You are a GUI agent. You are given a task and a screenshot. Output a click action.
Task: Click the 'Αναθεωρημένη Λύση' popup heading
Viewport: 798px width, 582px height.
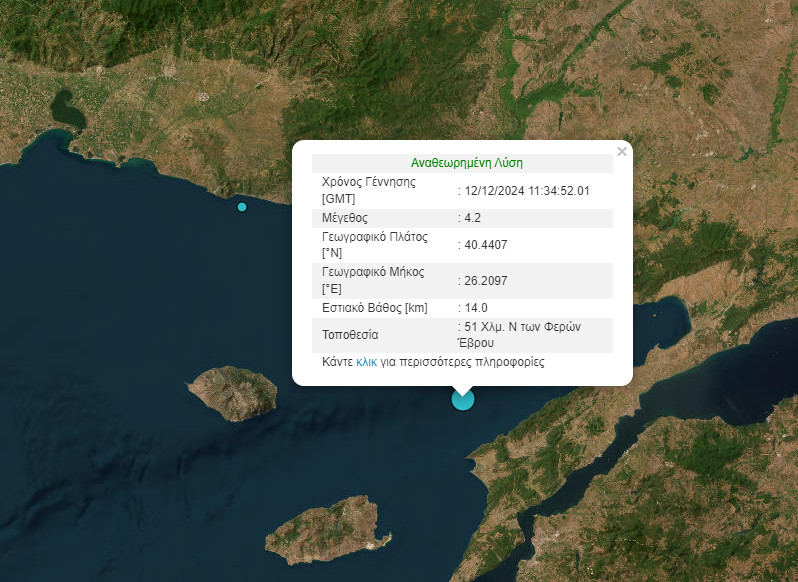[466, 162]
